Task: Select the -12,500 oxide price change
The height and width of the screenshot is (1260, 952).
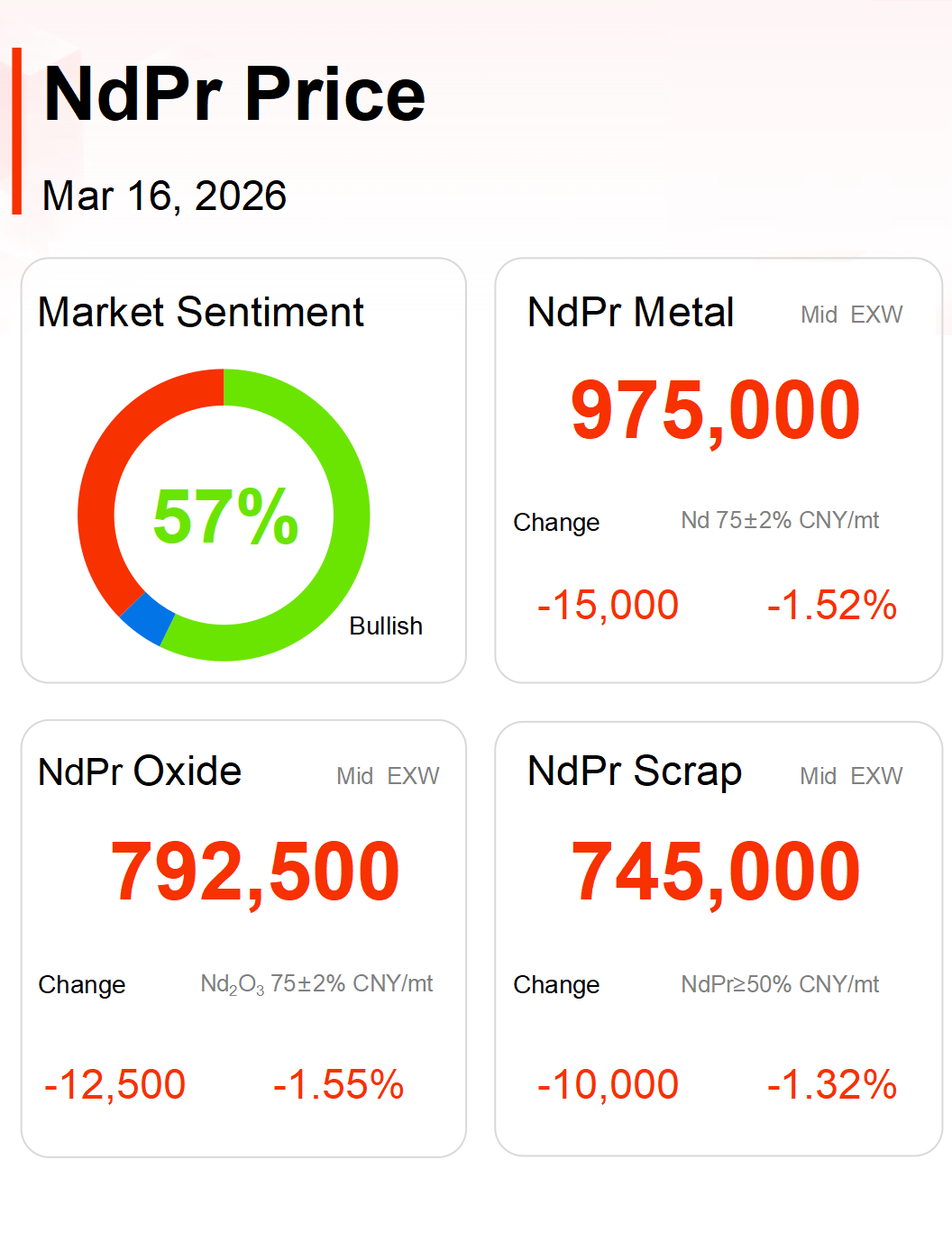Action: 114,1084
